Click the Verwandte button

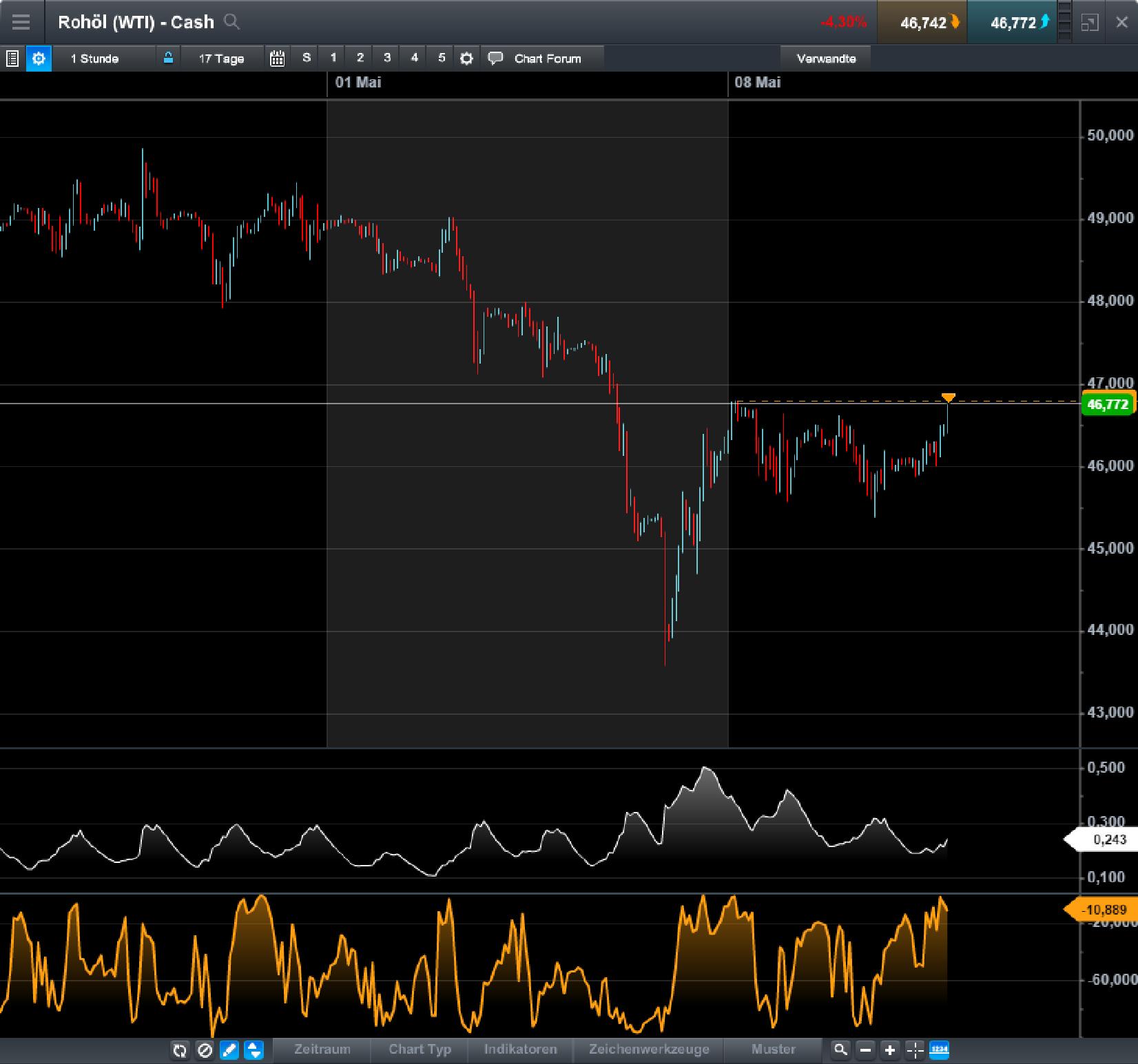click(x=827, y=59)
